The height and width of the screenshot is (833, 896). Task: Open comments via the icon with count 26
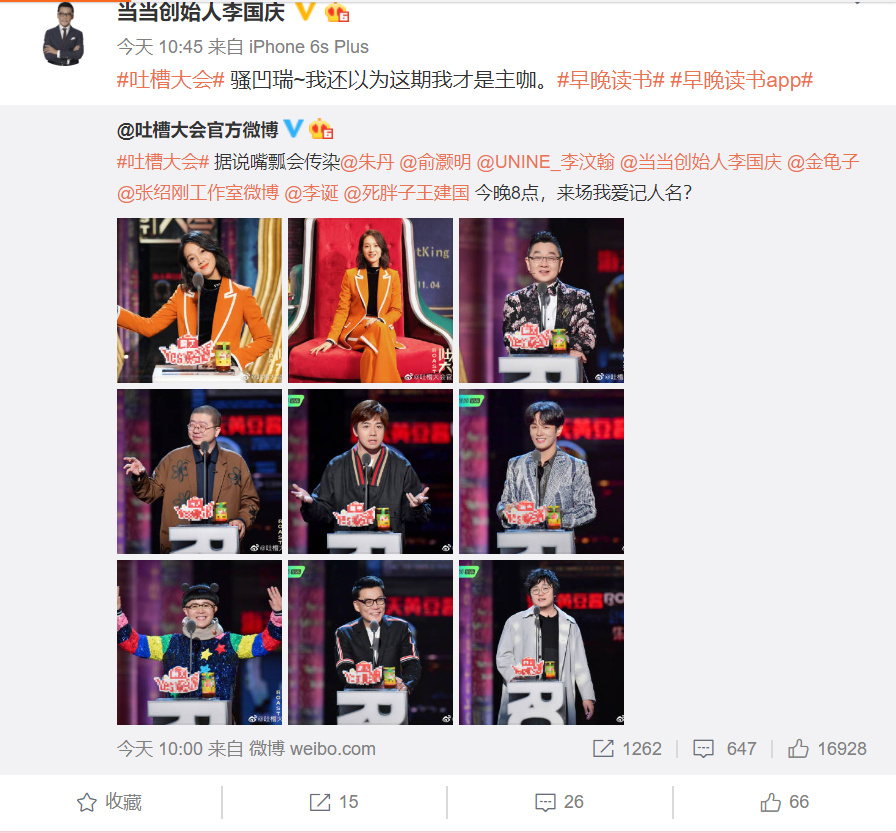[545, 803]
